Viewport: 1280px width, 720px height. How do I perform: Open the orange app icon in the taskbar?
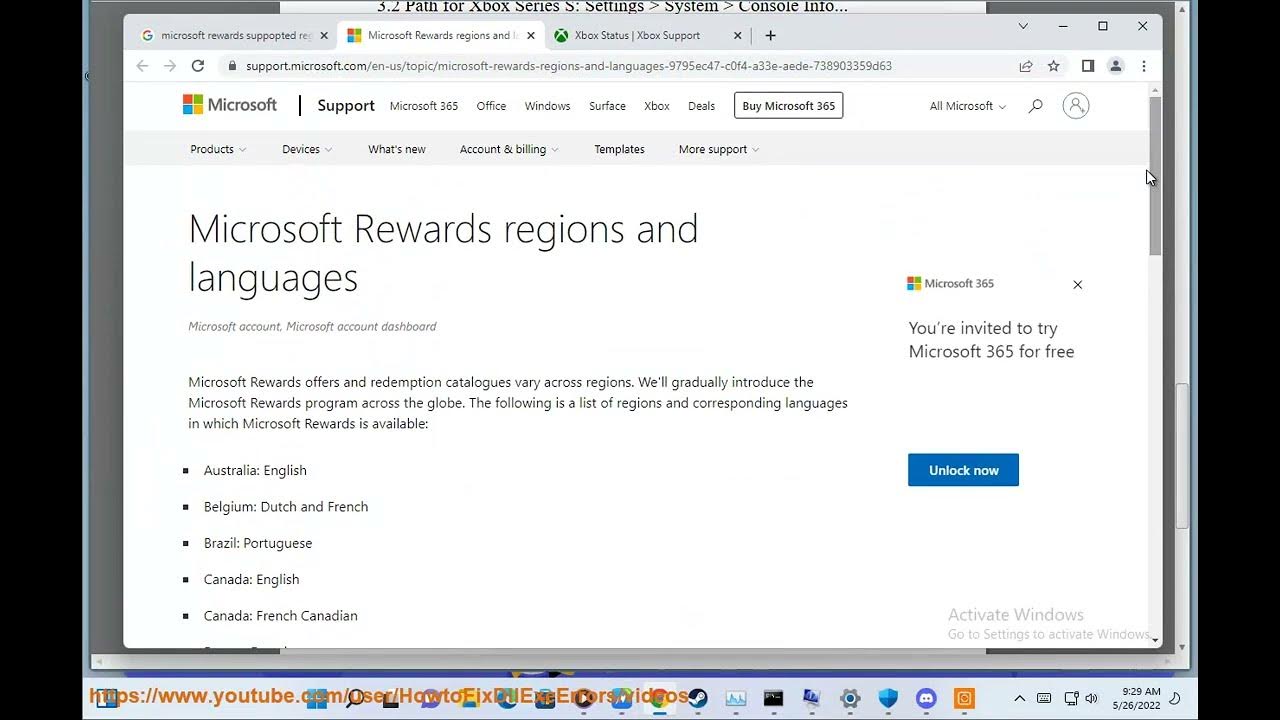pyautogui.click(x=964, y=698)
